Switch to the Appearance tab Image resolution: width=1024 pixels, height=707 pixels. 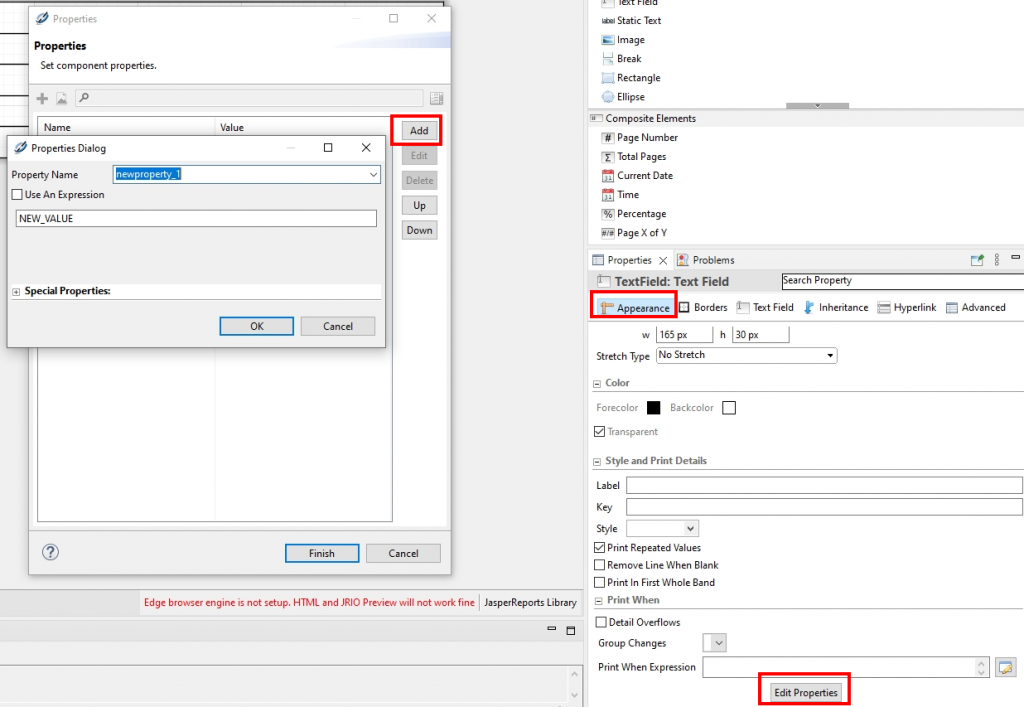tap(635, 307)
